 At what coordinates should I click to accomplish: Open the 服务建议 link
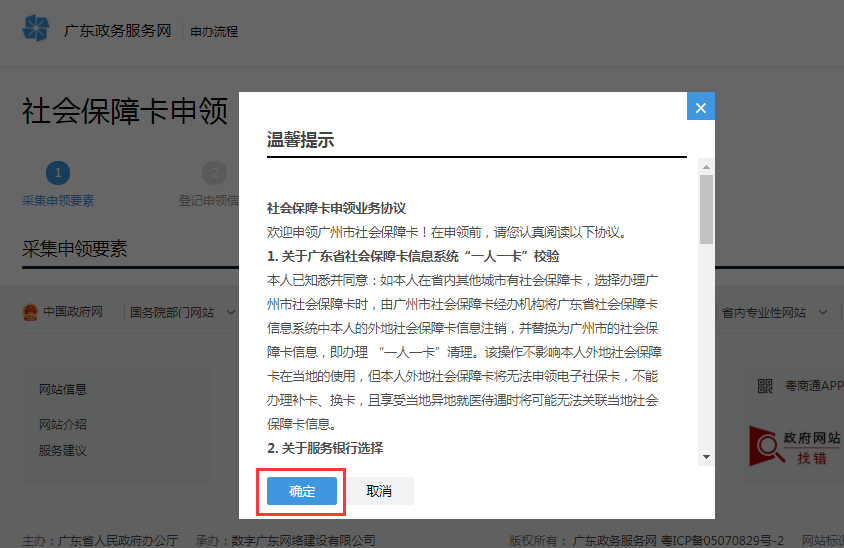click(62, 451)
